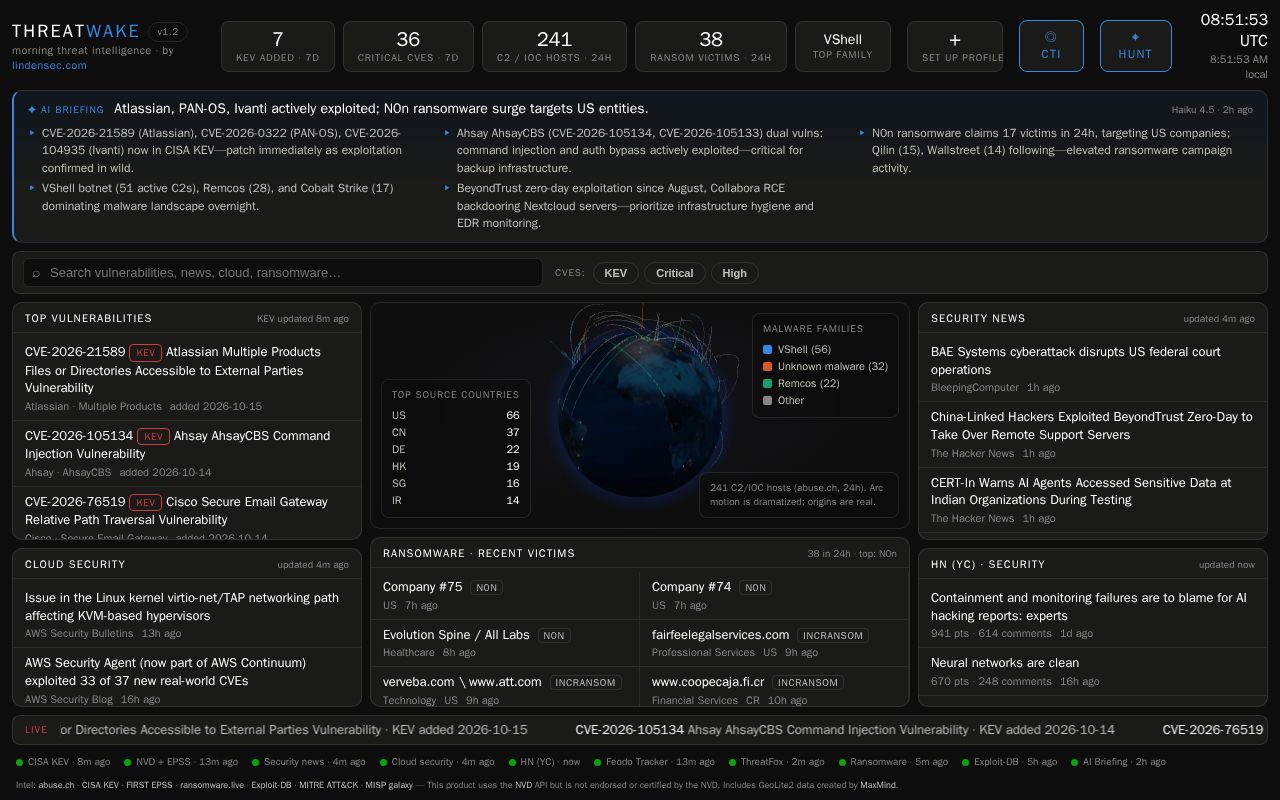Click the 241 C2 / IOC Hosts tile
This screenshot has width=1280, height=800.
[x=554, y=46]
